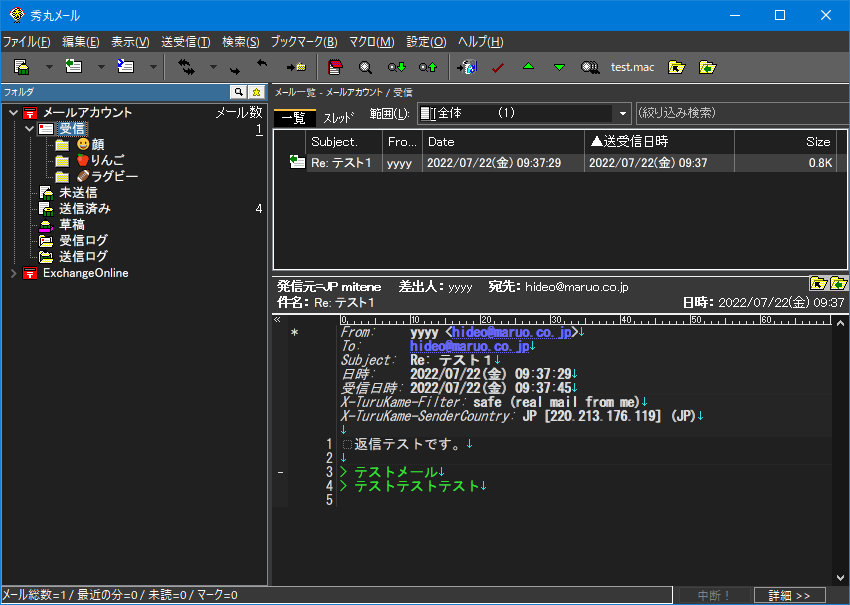Viewport: 850px width, 605px height.
Task: Send and receive mail with the double-arrow icon
Action: point(185,67)
